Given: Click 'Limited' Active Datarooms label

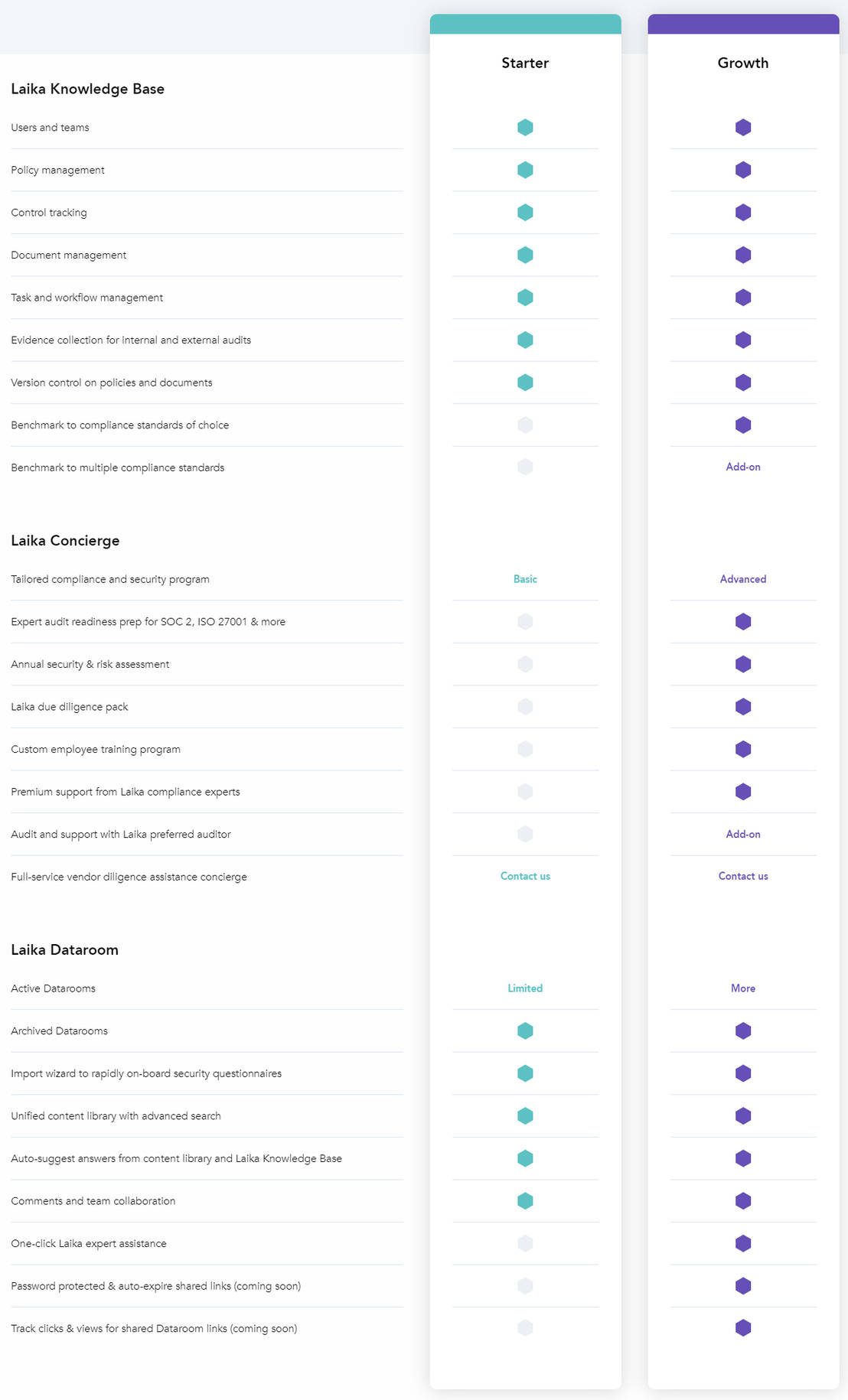Looking at the screenshot, I should [525, 988].
